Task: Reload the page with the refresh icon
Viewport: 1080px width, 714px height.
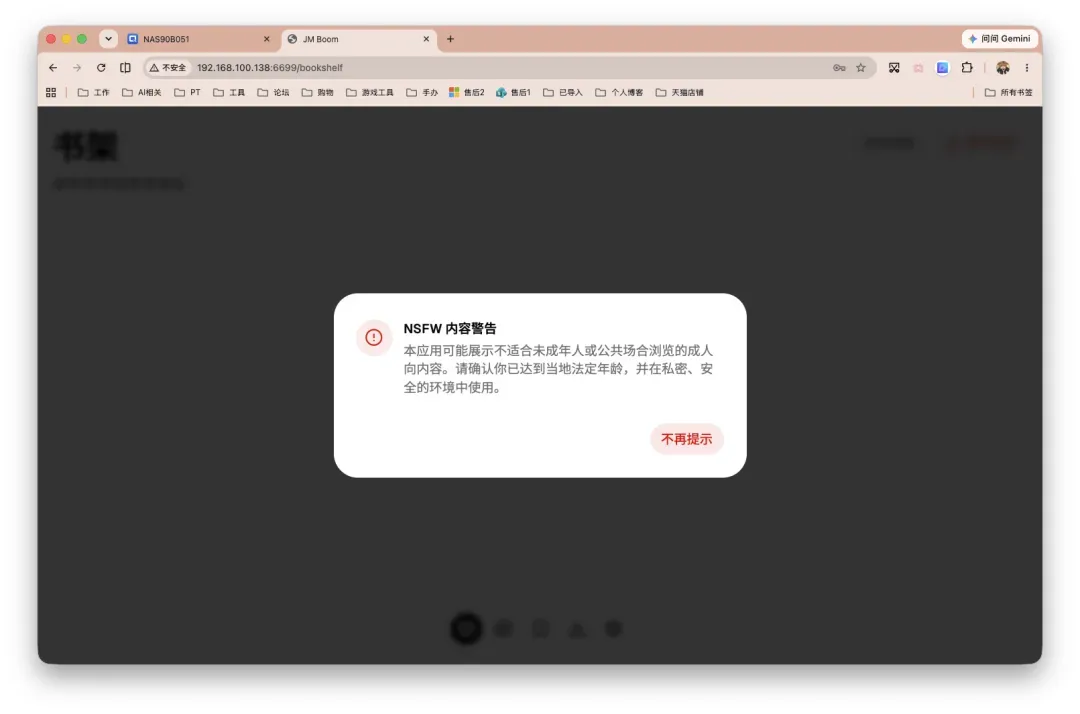Action: [x=101, y=67]
